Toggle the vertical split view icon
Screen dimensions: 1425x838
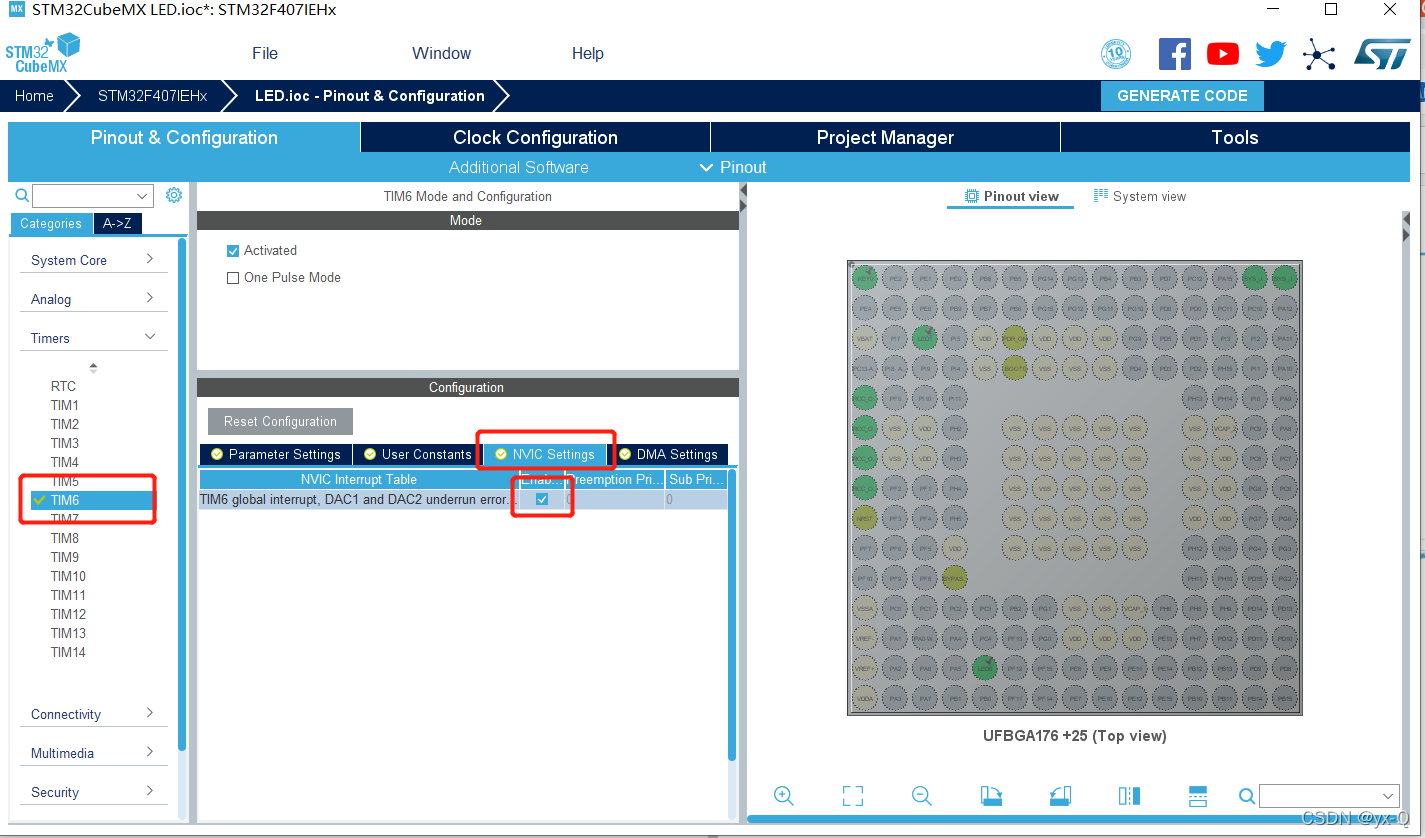pyautogui.click(x=1129, y=796)
